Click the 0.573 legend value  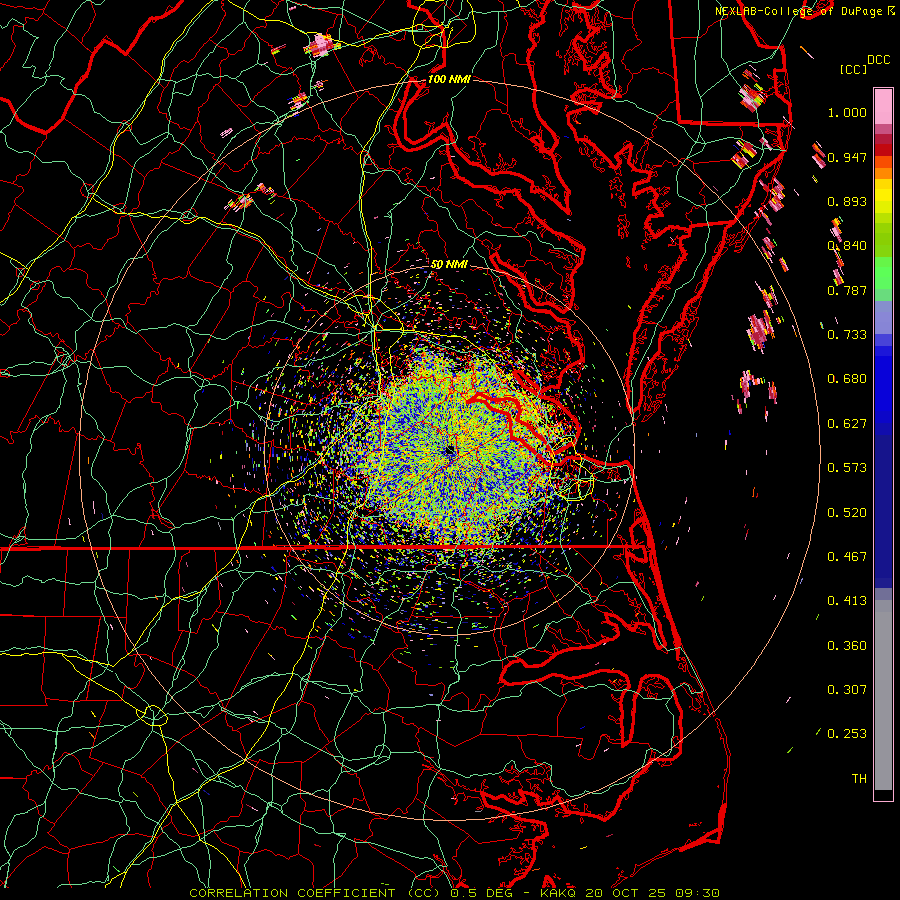847,468
